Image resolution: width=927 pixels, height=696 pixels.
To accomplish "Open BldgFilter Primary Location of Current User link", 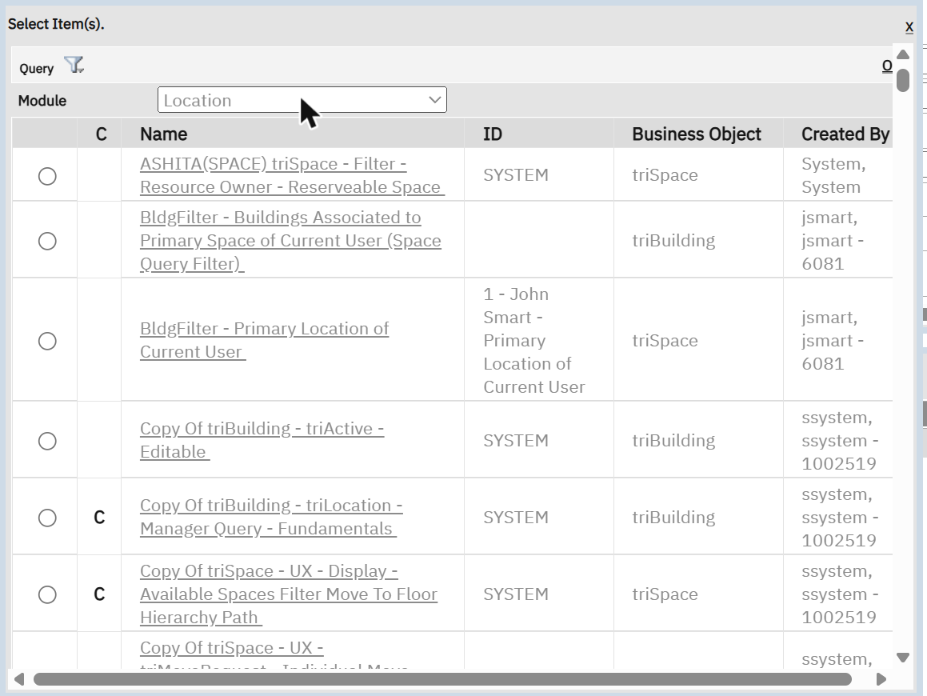I will pyautogui.click(x=264, y=340).
